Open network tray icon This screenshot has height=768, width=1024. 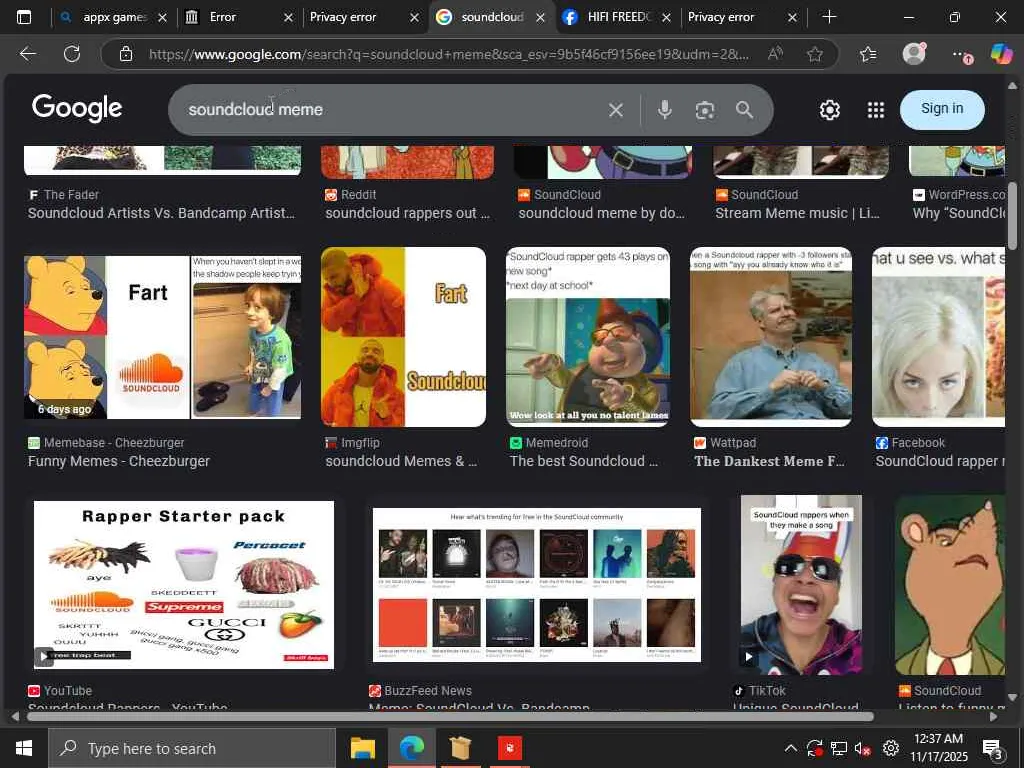[839, 748]
